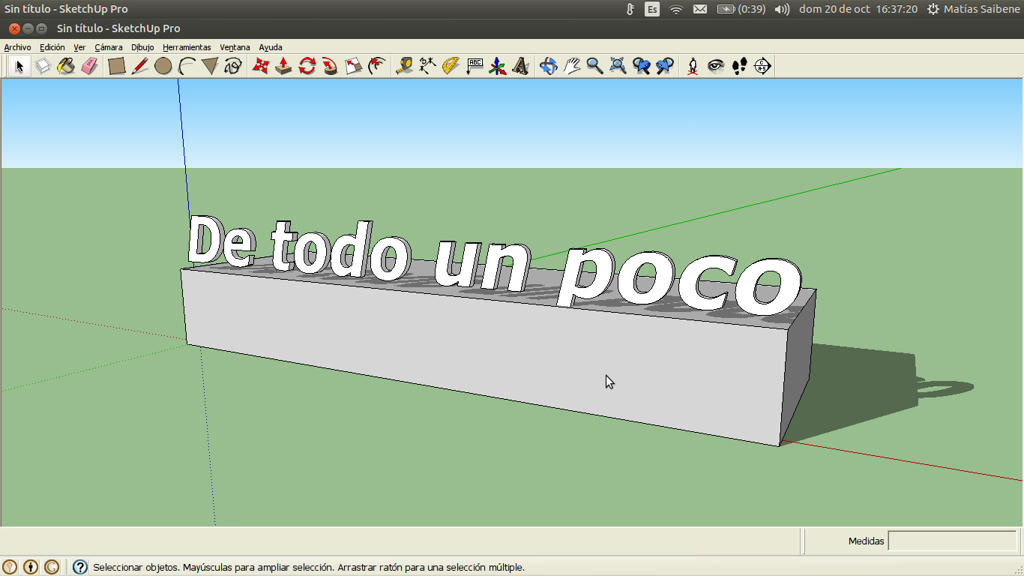Select the arrow Select tool
The image size is (1024, 576).
coord(19,66)
